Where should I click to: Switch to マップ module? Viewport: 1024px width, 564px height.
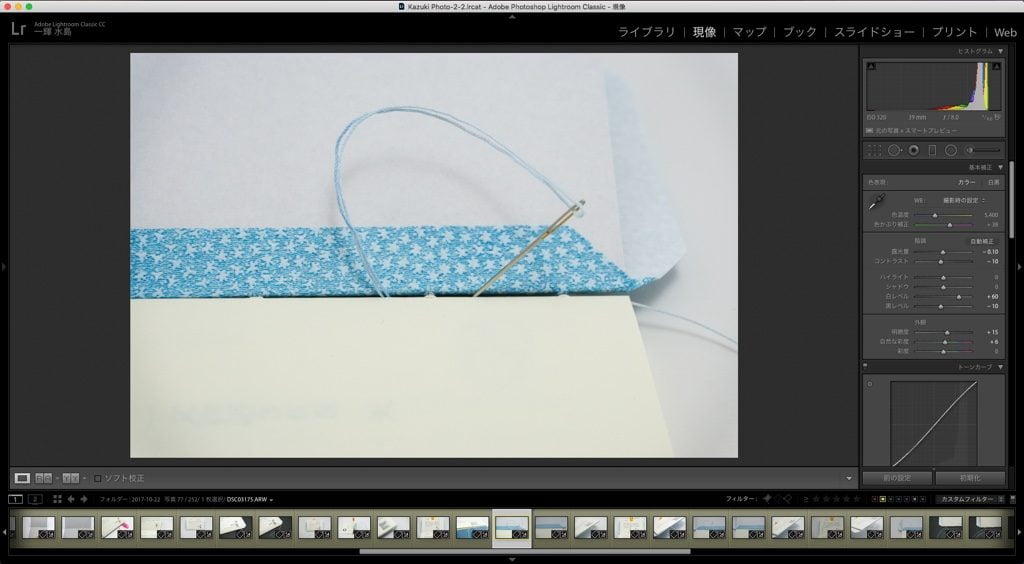tap(749, 32)
